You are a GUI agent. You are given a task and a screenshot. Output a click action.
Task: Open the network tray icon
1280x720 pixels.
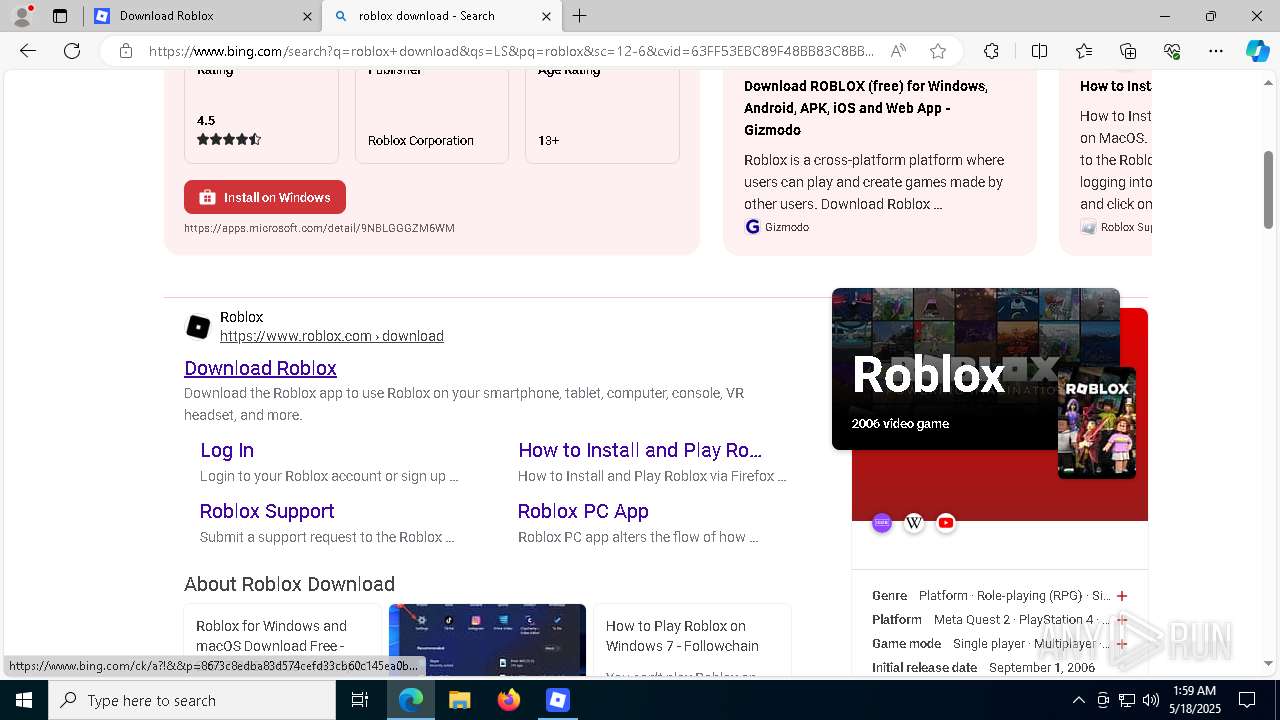[x=1127, y=700]
